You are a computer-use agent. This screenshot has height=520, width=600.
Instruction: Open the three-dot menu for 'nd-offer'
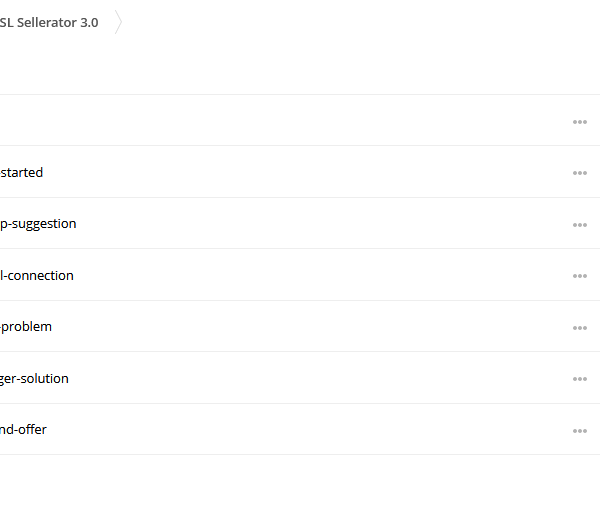click(580, 431)
